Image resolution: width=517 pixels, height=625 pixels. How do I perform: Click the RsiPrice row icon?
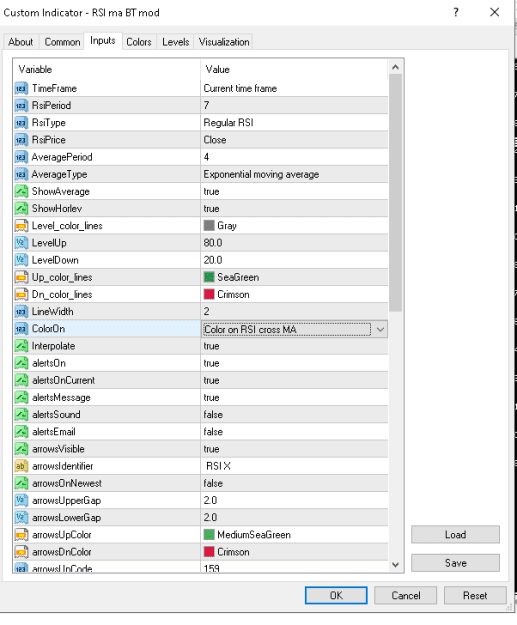22,140
